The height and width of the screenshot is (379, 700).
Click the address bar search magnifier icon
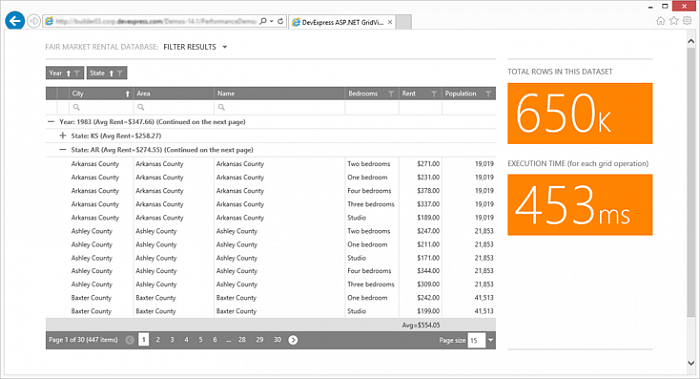[263, 21]
